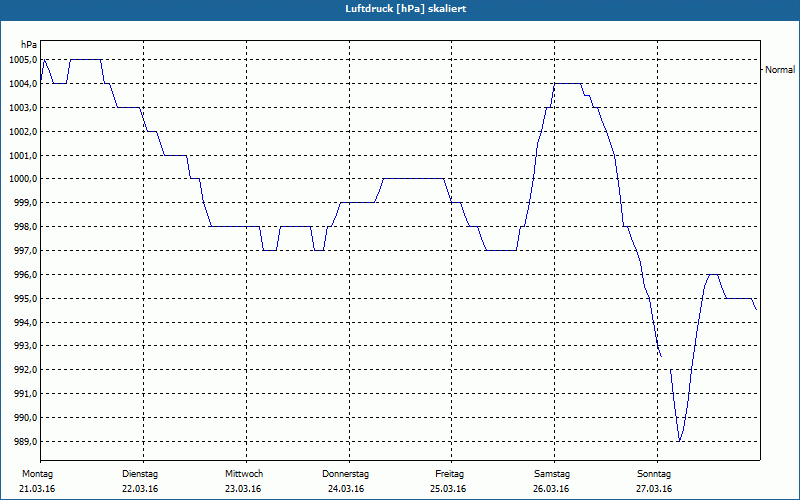Click the '994,0' axis value
800x500 pixels.
click(x=25, y=322)
